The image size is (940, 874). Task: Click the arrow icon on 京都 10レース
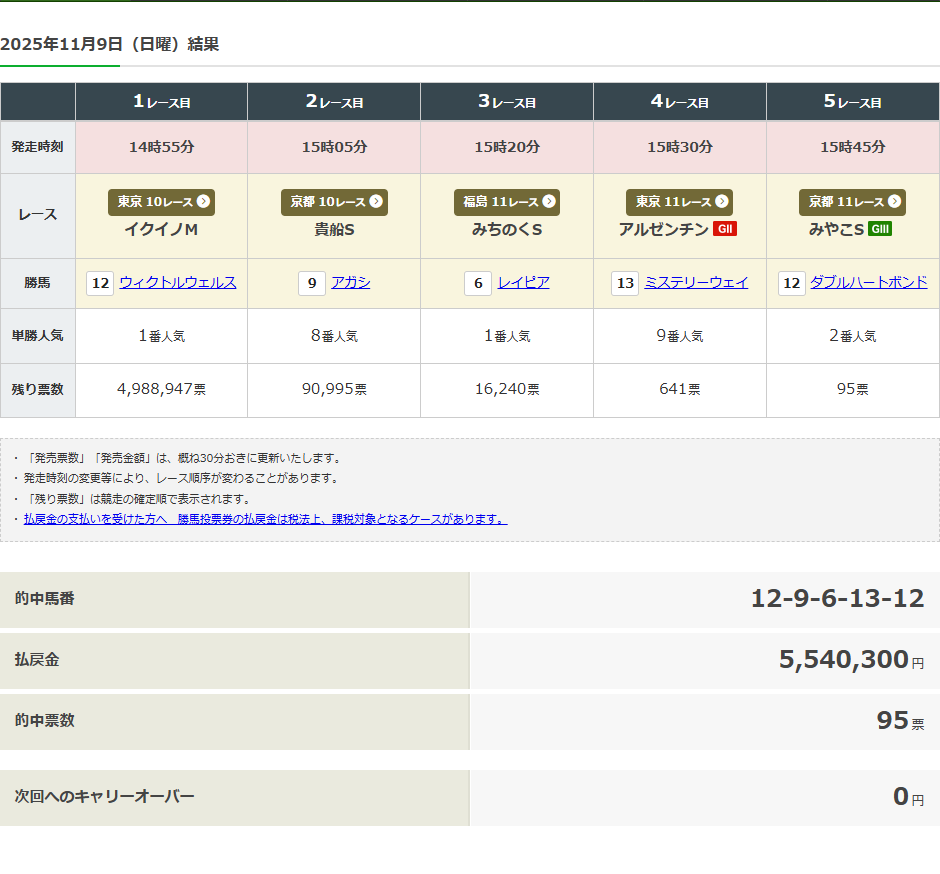[376, 202]
